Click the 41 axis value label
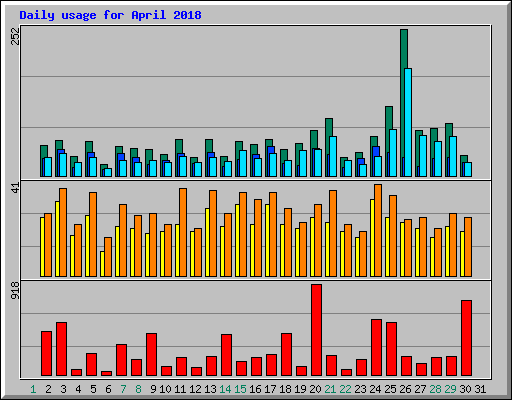 [15, 188]
